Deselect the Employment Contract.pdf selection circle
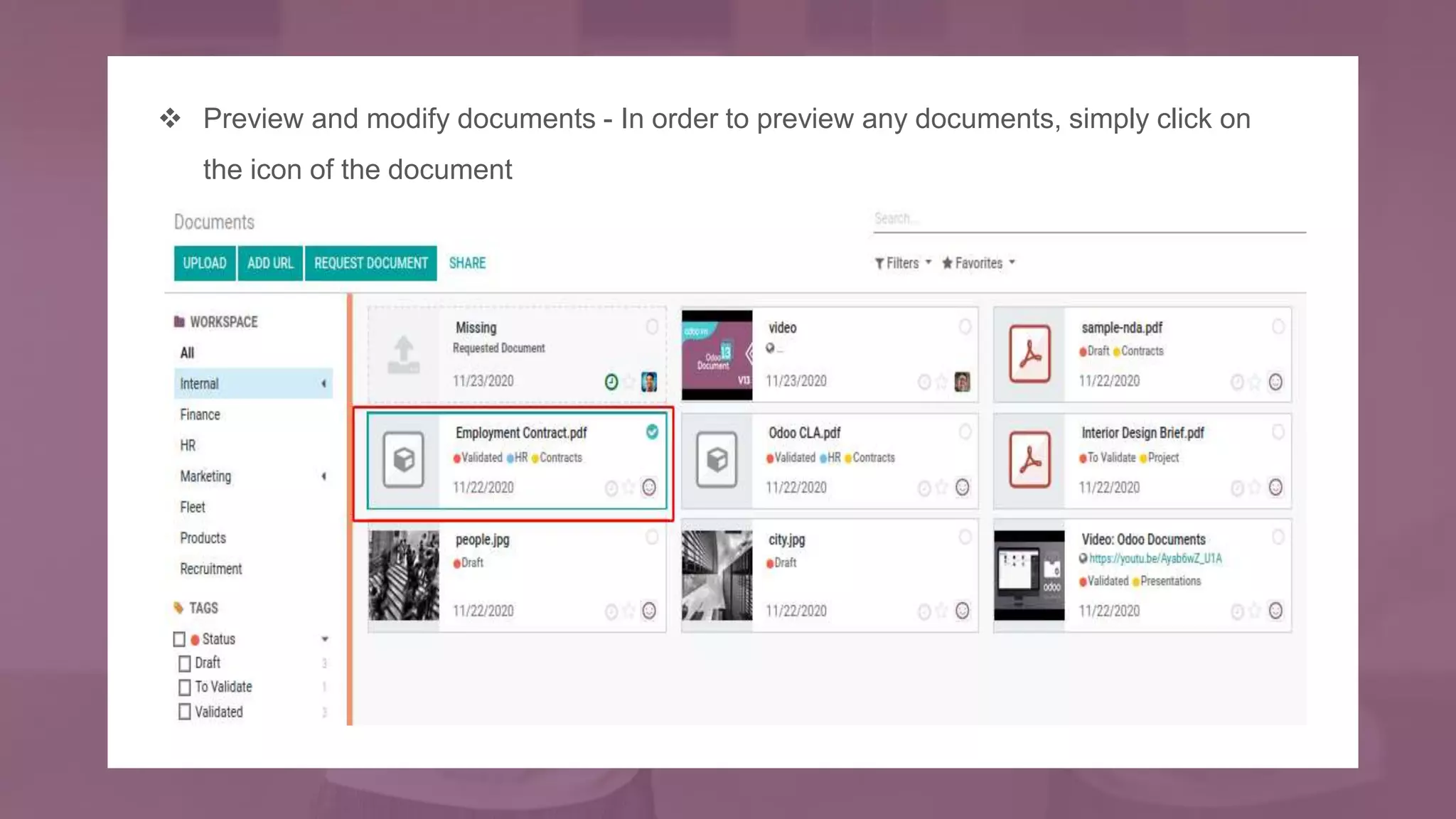The height and width of the screenshot is (819, 1456). pyautogui.click(x=651, y=432)
